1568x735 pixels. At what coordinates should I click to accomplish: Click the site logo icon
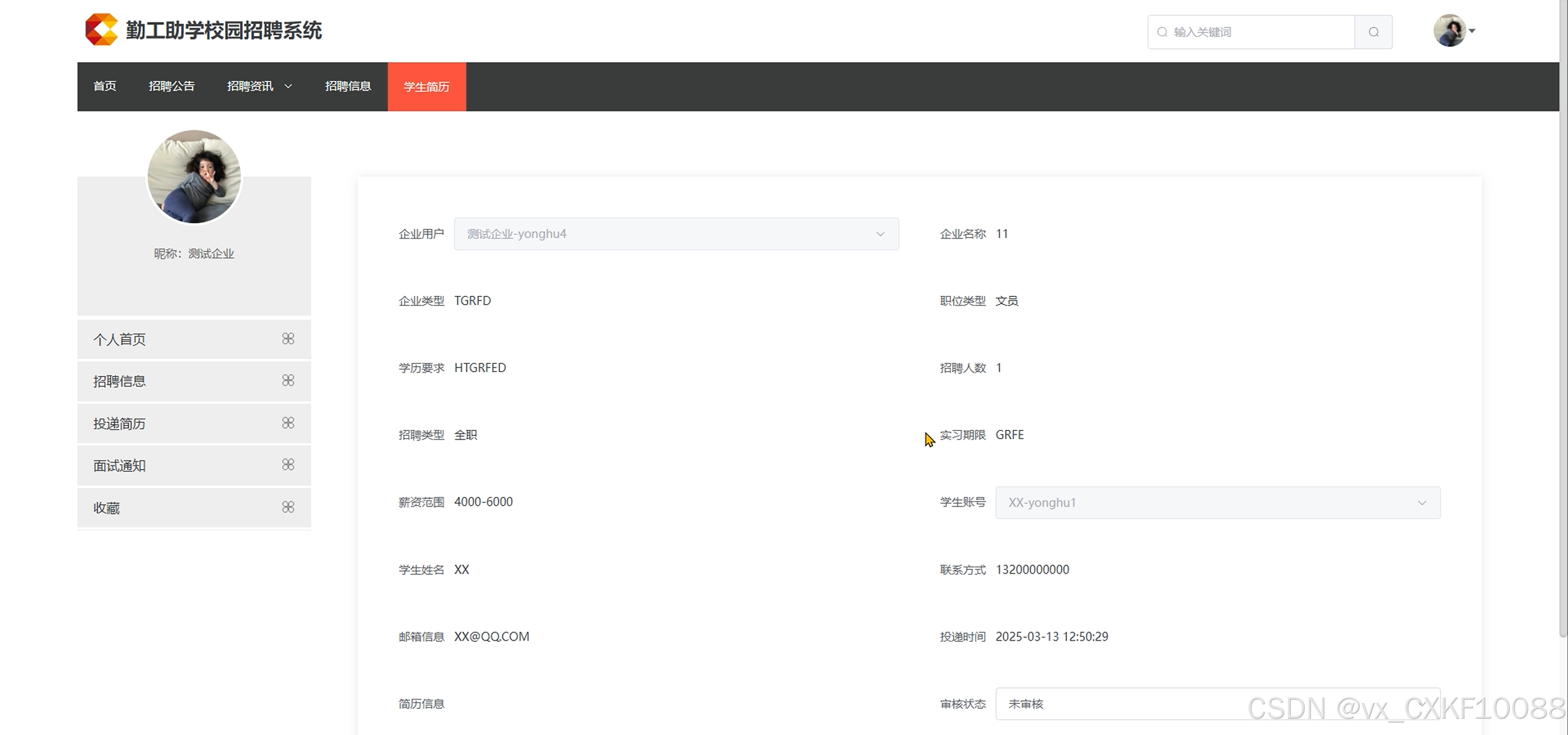pyautogui.click(x=101, y=29)
